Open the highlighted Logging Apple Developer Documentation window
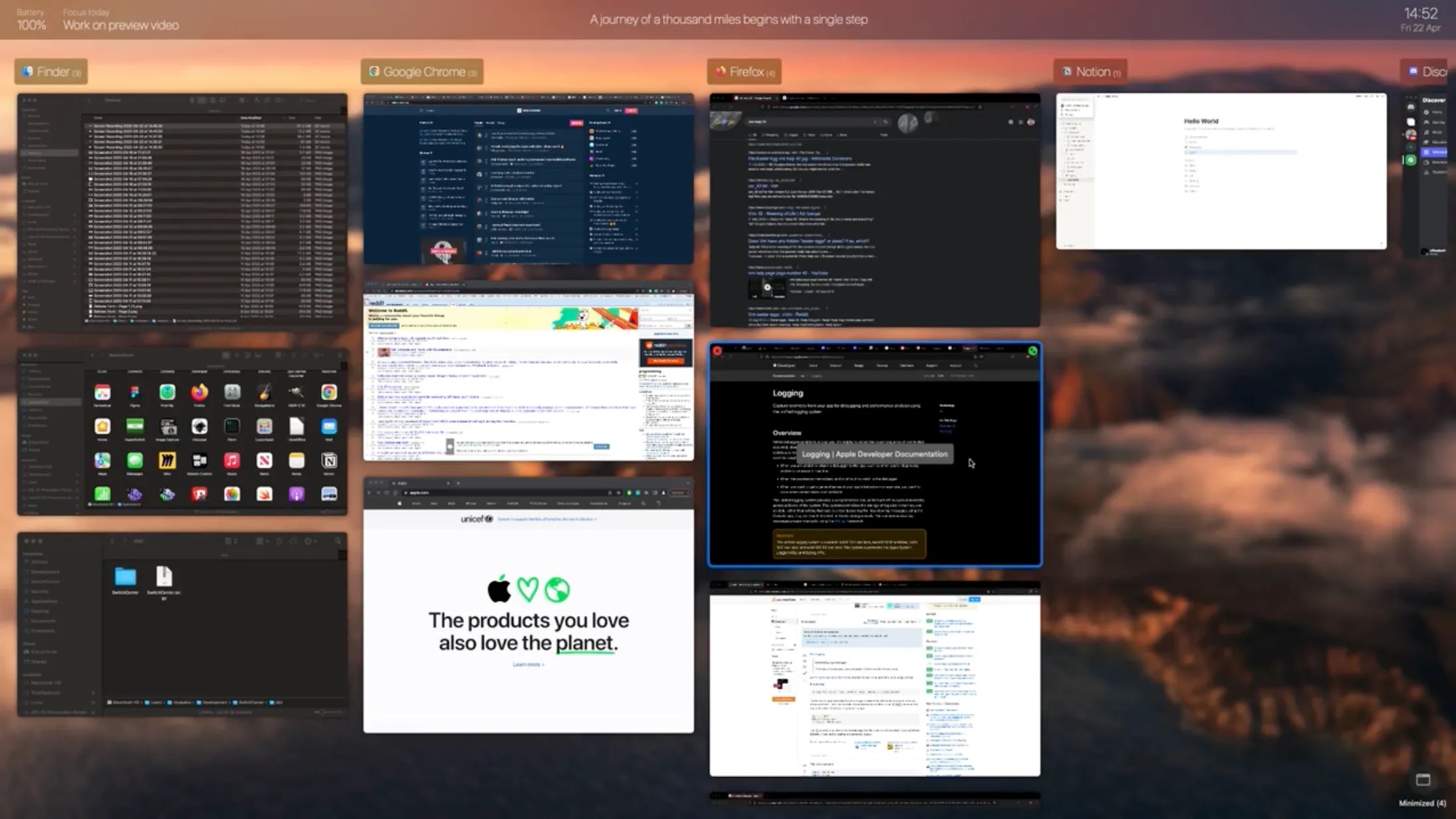The width and height of the screenshot is (1456, 819). pyautogui.click(x=875, y=456)
